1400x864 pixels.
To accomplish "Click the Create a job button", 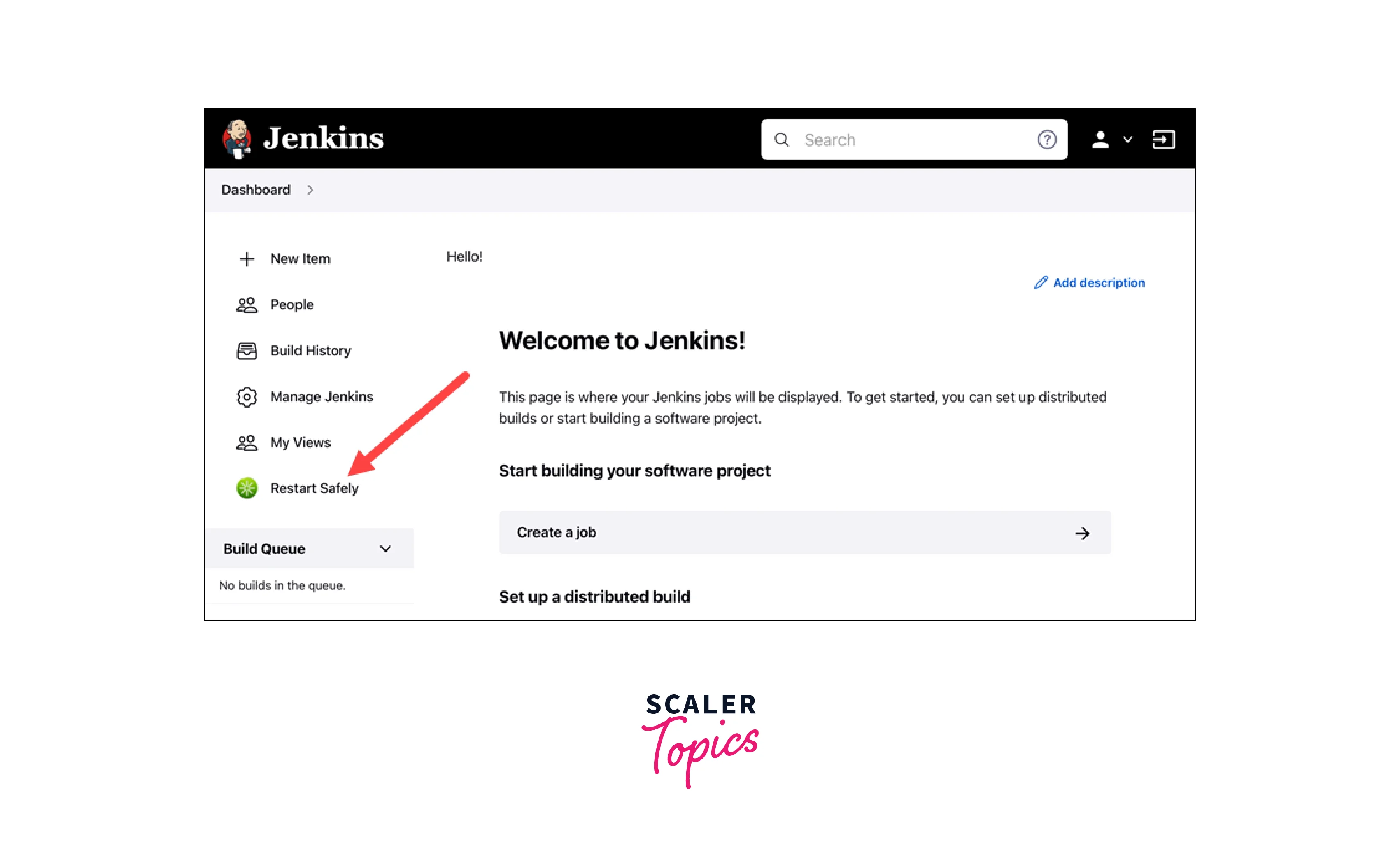I will [805, 533].
